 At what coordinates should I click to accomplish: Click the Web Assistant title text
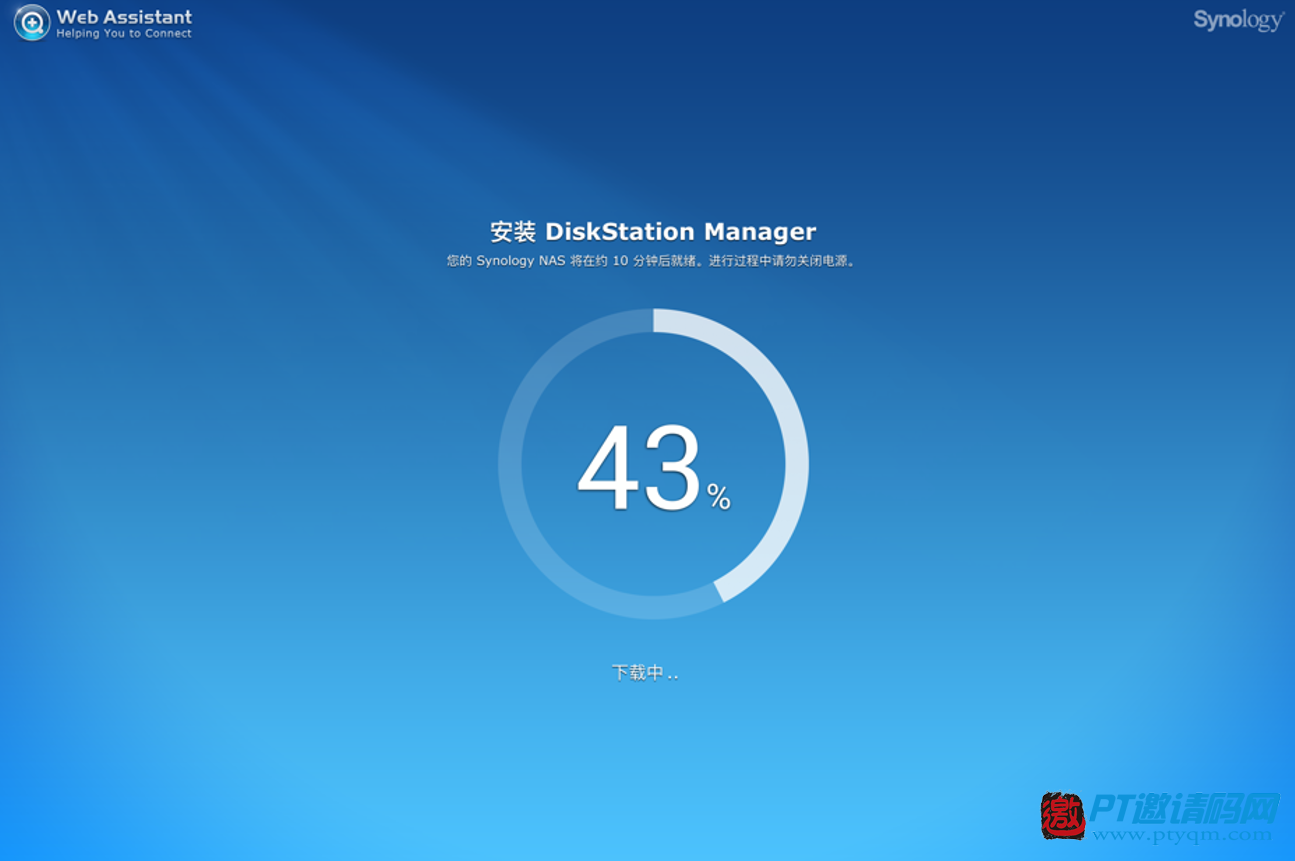pyautogui.click(x=124, y=17)
